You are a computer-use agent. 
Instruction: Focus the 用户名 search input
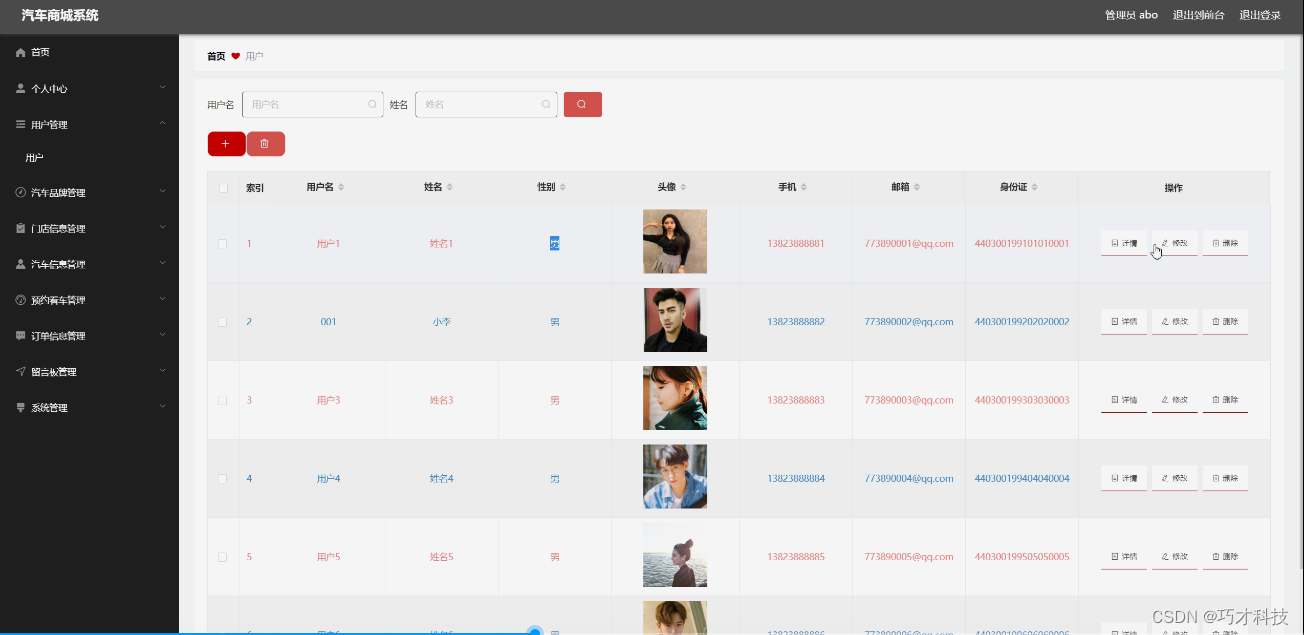[312, 104]
